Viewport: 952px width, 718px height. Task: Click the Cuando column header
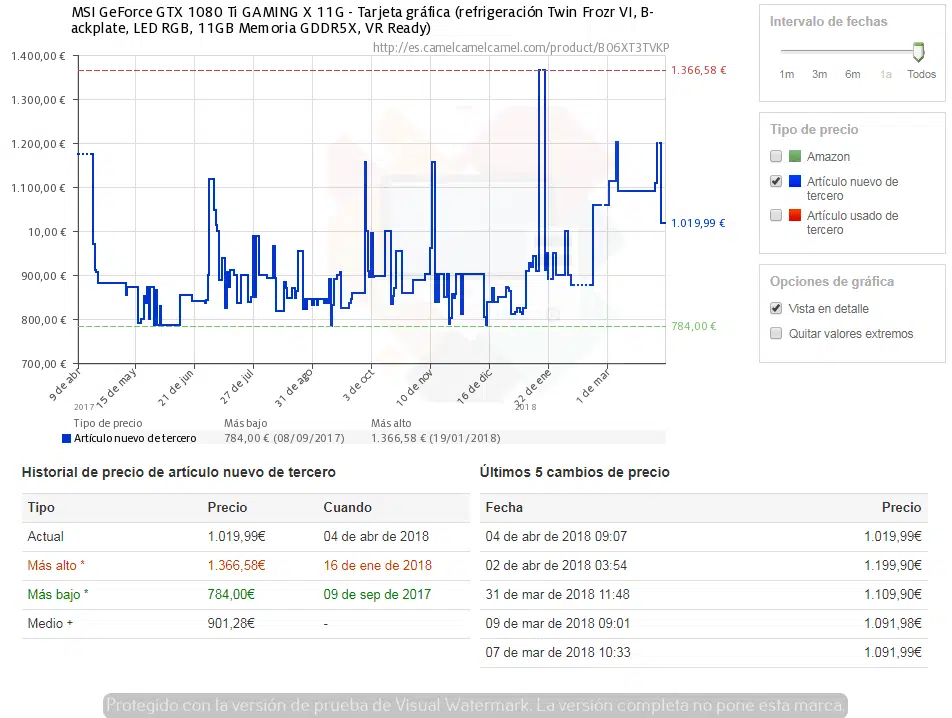pos(347,507)
